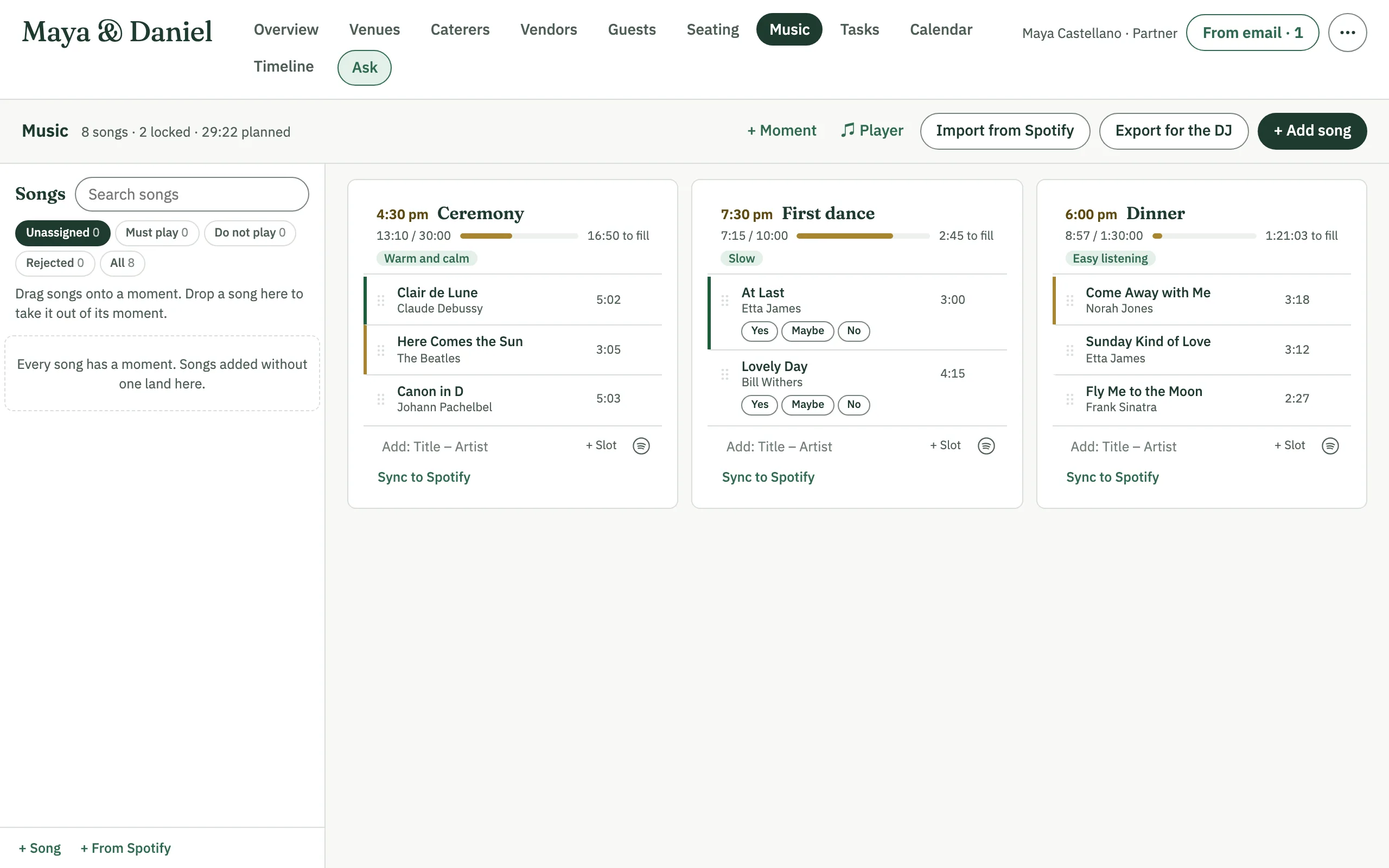Viewport: 1389px width, 868px height.
Task: Vote No on At Last
Action: tap(853, 331)
